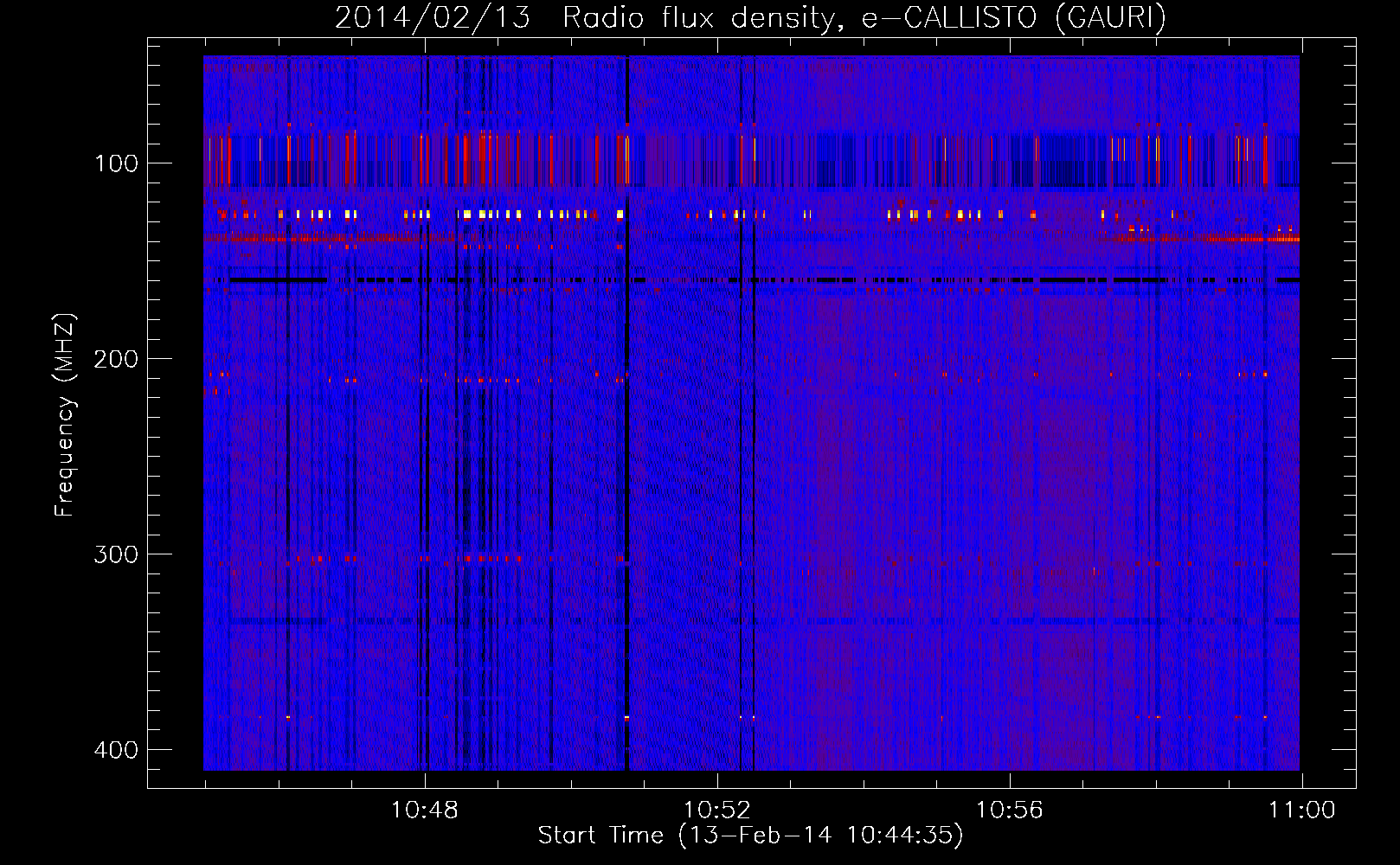The height and width of the screenshot is (865, 1400).
Task: Click the "10:52" time tick label
Action: point(716,811)
